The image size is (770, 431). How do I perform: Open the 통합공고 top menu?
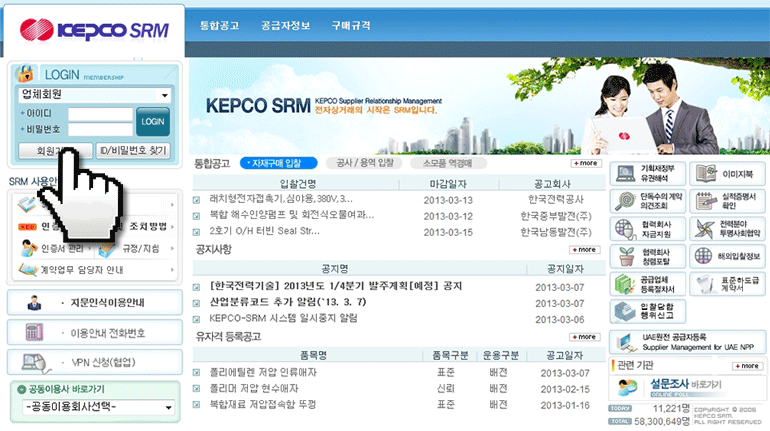tap(219, 26)
